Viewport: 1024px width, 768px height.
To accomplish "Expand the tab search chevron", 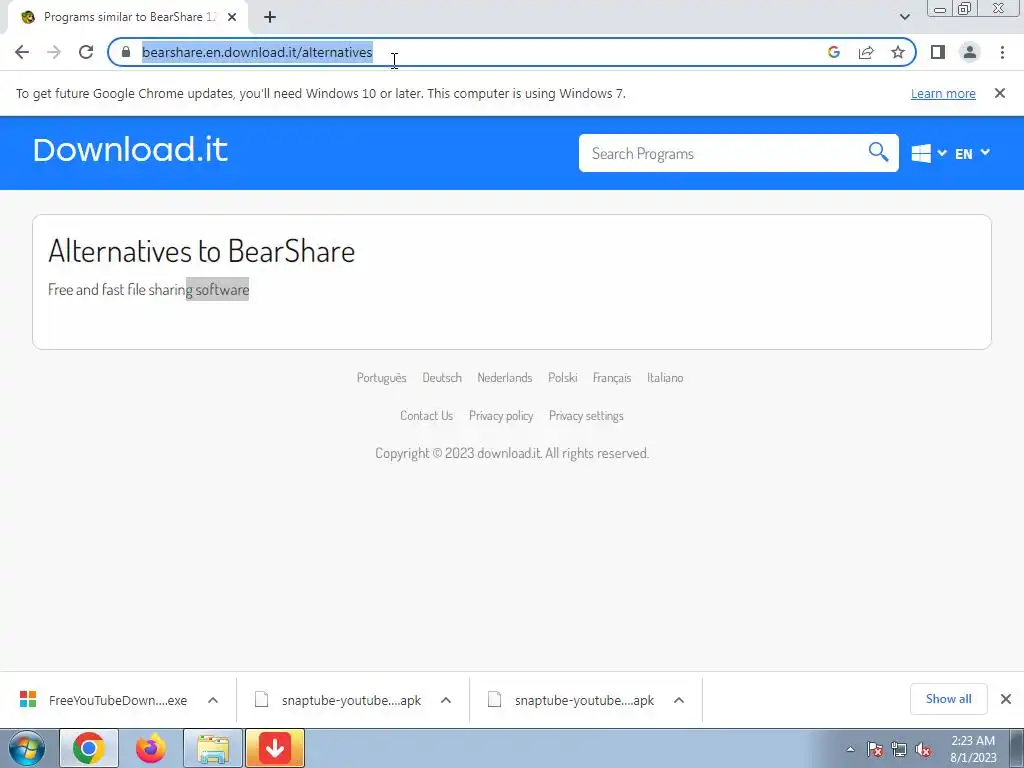I will [x=904, y=17].
